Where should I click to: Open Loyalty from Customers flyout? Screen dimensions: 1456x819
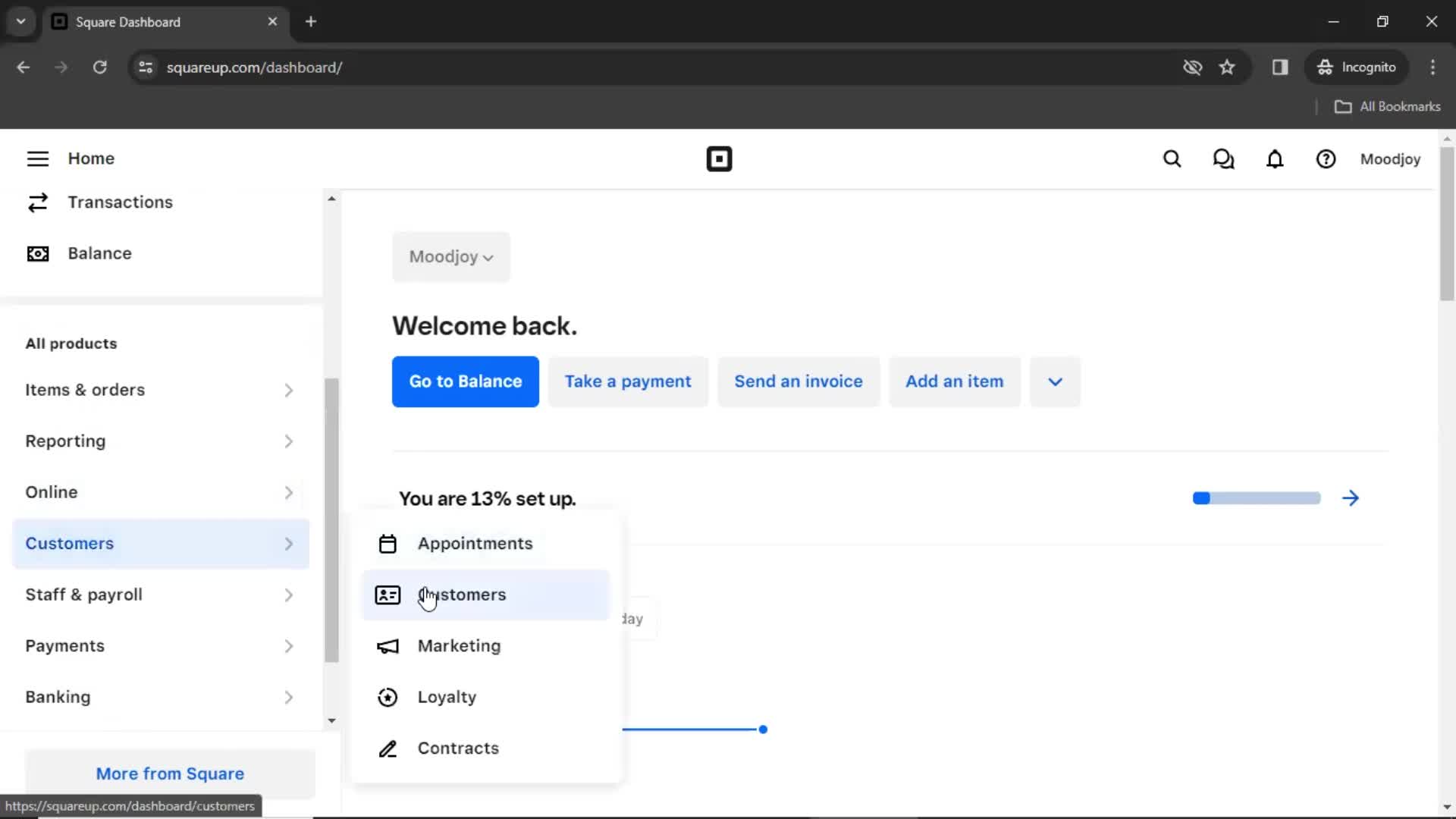[485, 698]
